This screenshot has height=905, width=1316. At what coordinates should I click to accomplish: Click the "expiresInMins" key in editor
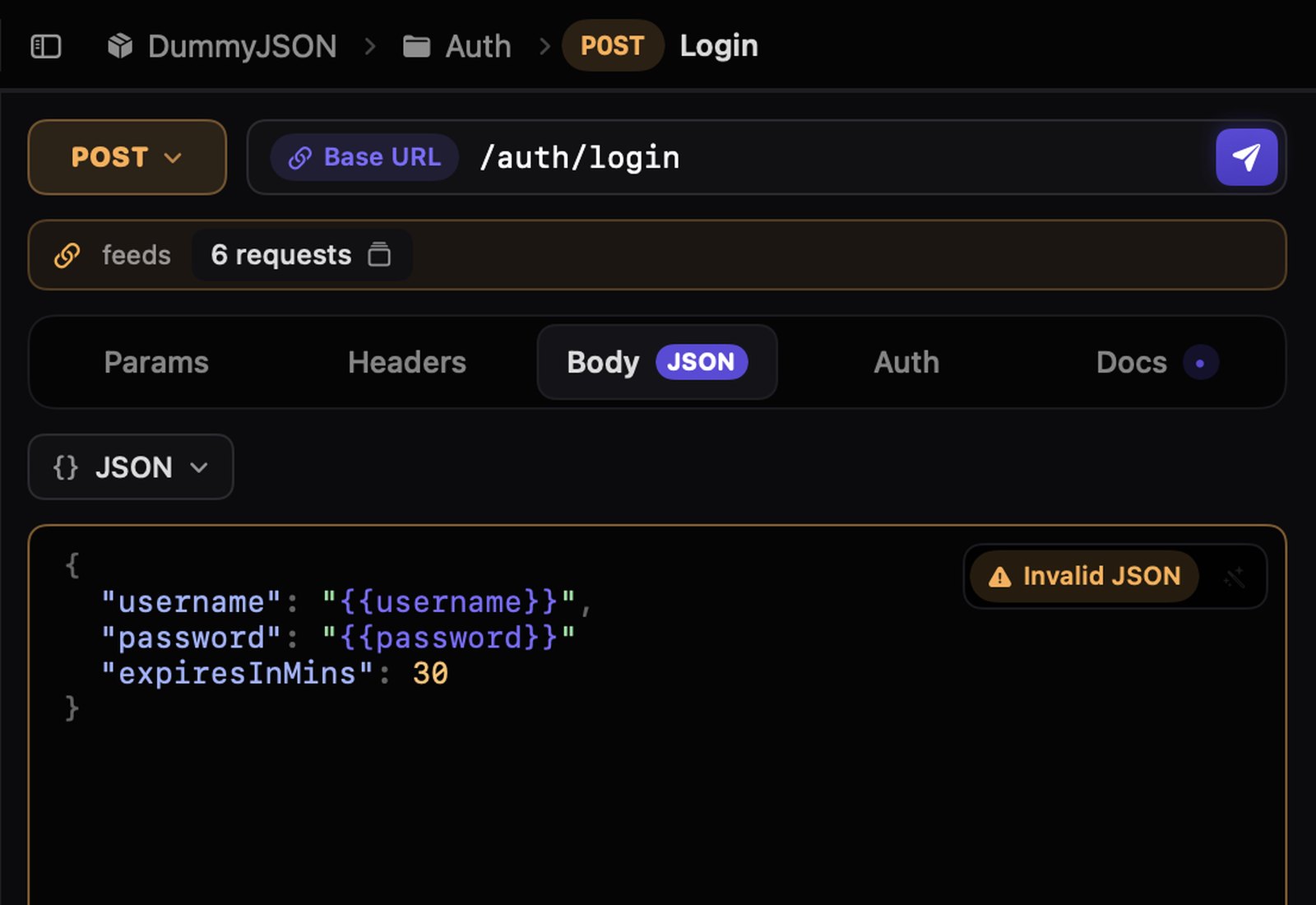[238, 674]
